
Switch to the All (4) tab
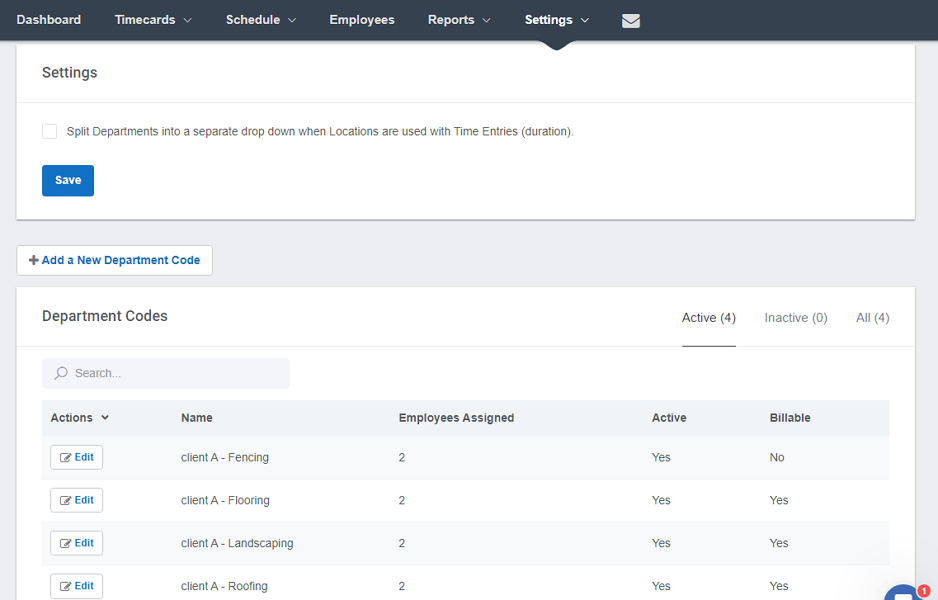[x=872, y=318]
